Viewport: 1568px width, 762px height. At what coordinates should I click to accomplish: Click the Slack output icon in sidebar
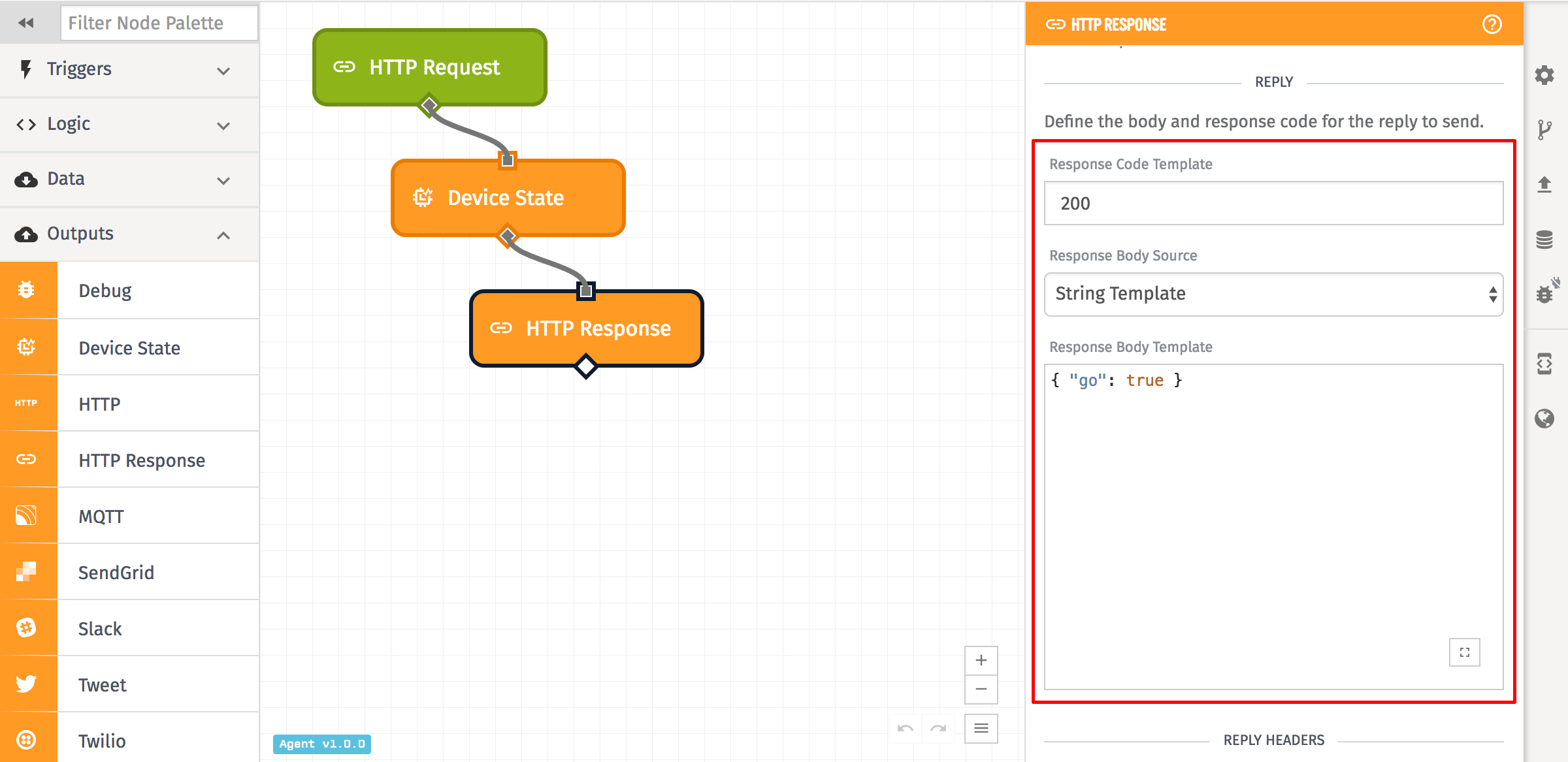click(x=27, y=628)
